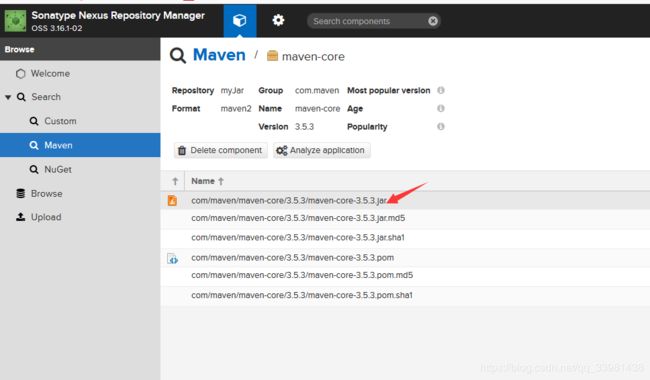Click the Analyze application button
This screenshot has height=380, width=650.
322,150
